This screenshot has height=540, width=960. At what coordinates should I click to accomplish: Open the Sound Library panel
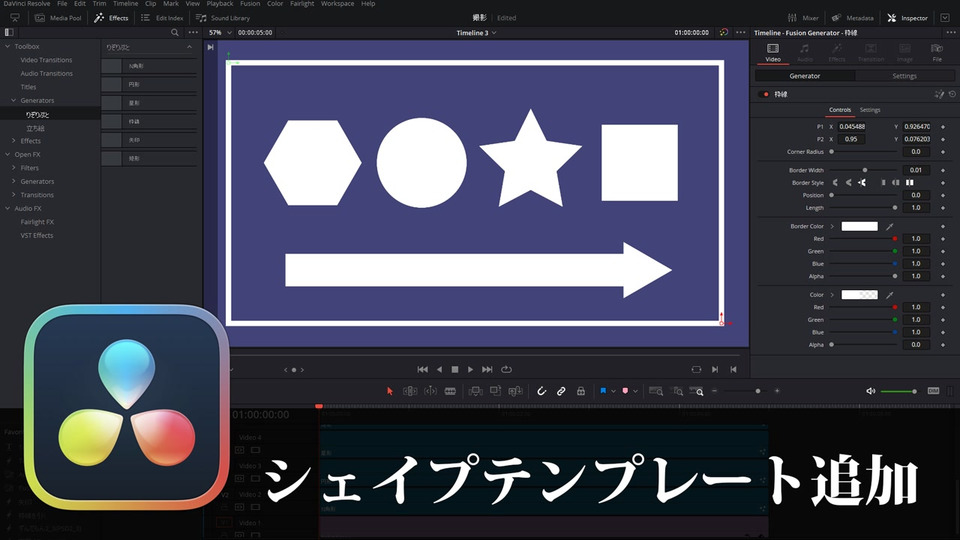pyautogui.click(x=223, y=18)
